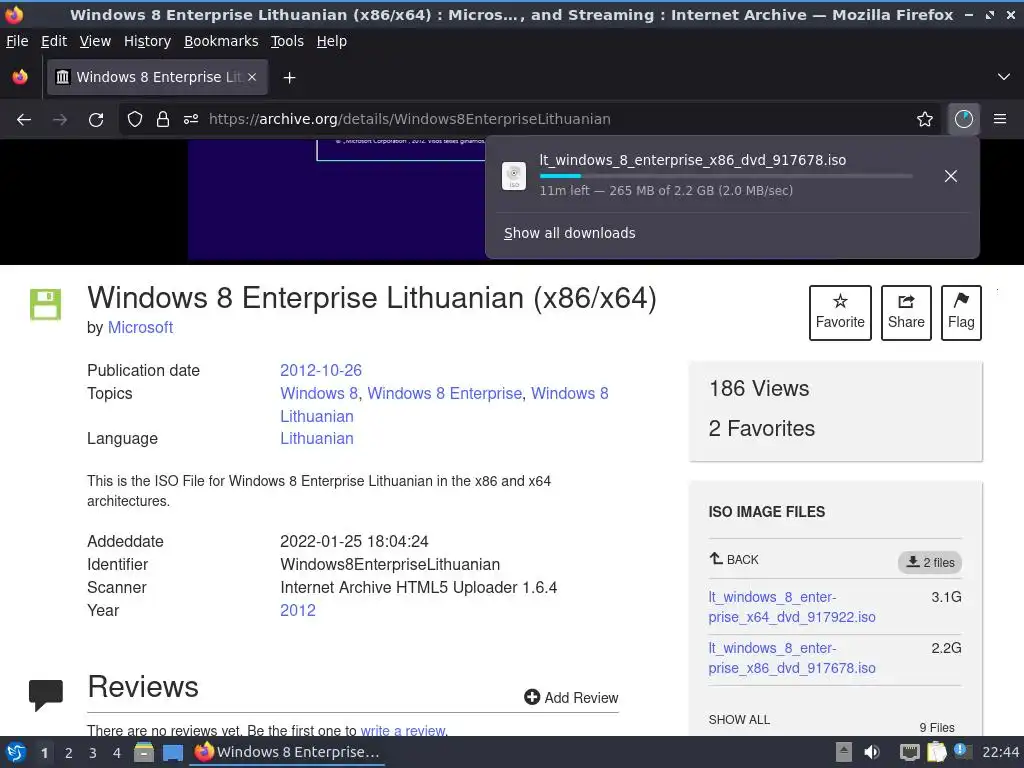1024x768 pixels.
Task: Flag this archive item
Action: (961, 313)
